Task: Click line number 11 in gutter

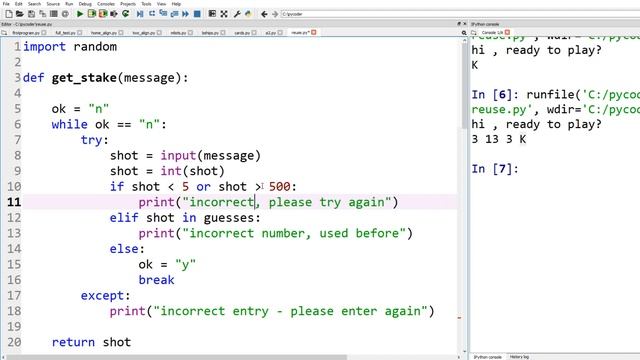Action: [x=14, y=202]
